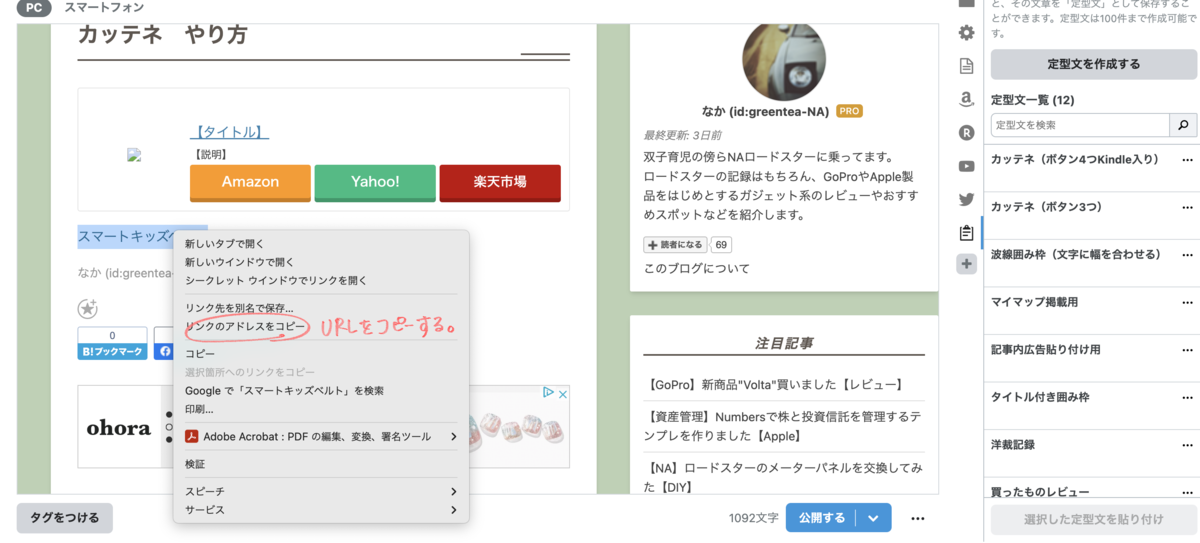1200x543 pixels.
Task: Select the マイマップ掲載用 template
Action: coord(1034,302)
